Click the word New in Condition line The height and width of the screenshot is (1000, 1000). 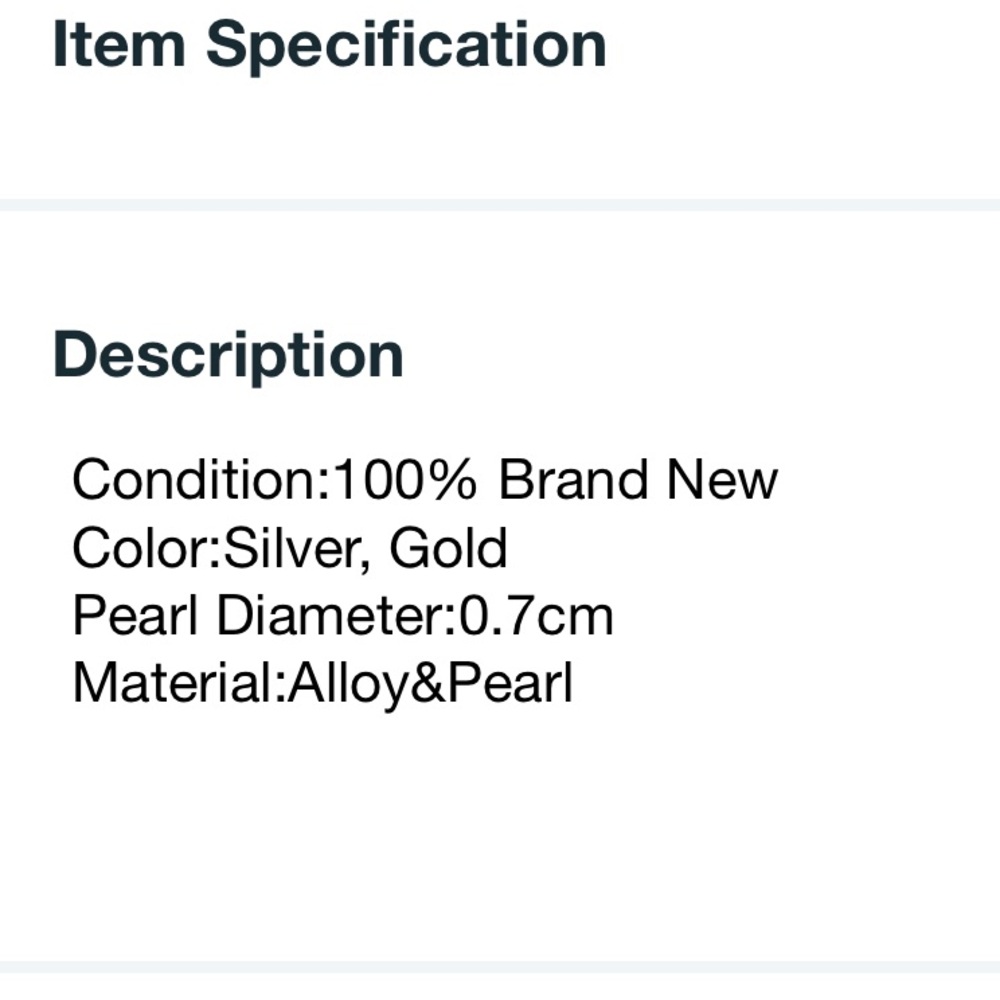click(x=722, y=480)
